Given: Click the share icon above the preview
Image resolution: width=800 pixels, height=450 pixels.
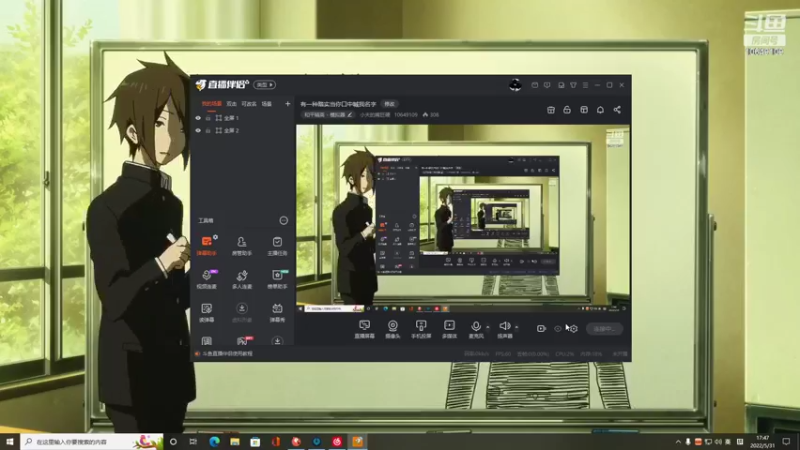Looking at the screenshot, I should (617, 110).
